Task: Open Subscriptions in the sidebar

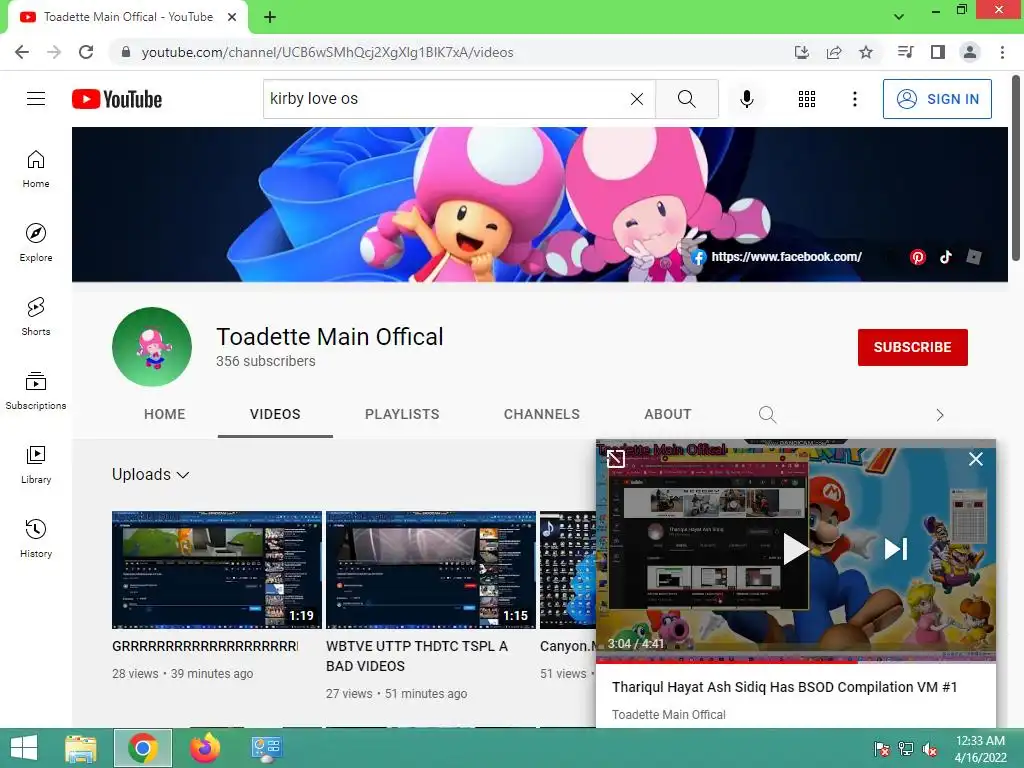Action: click(x=36, y=390)
